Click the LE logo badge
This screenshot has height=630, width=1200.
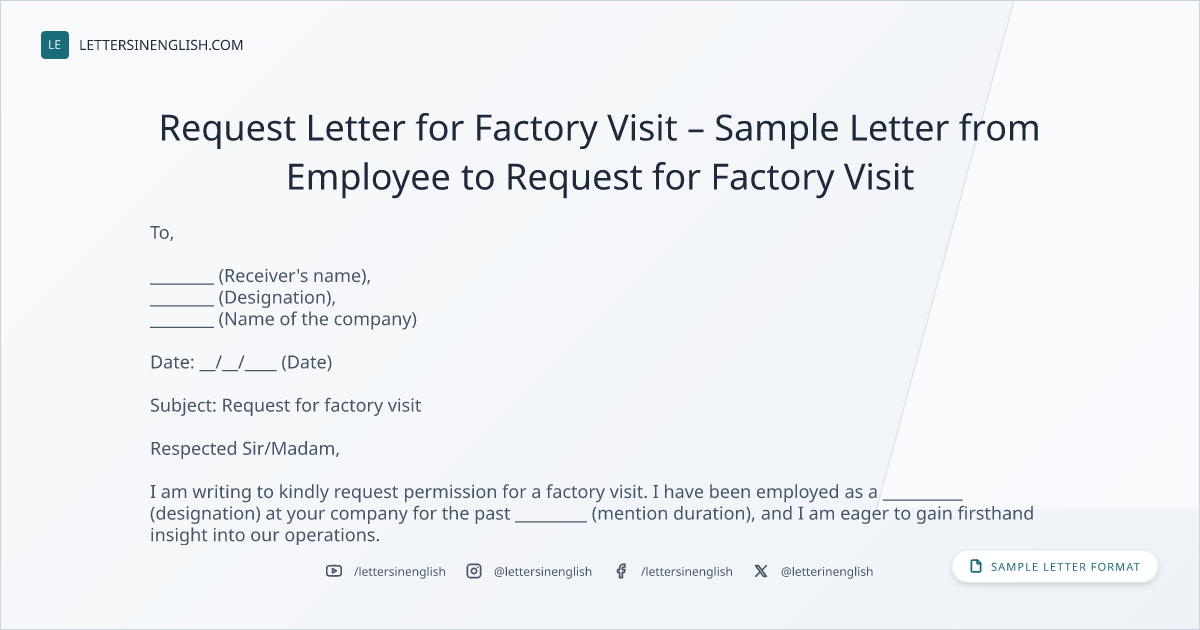point(55,45)
